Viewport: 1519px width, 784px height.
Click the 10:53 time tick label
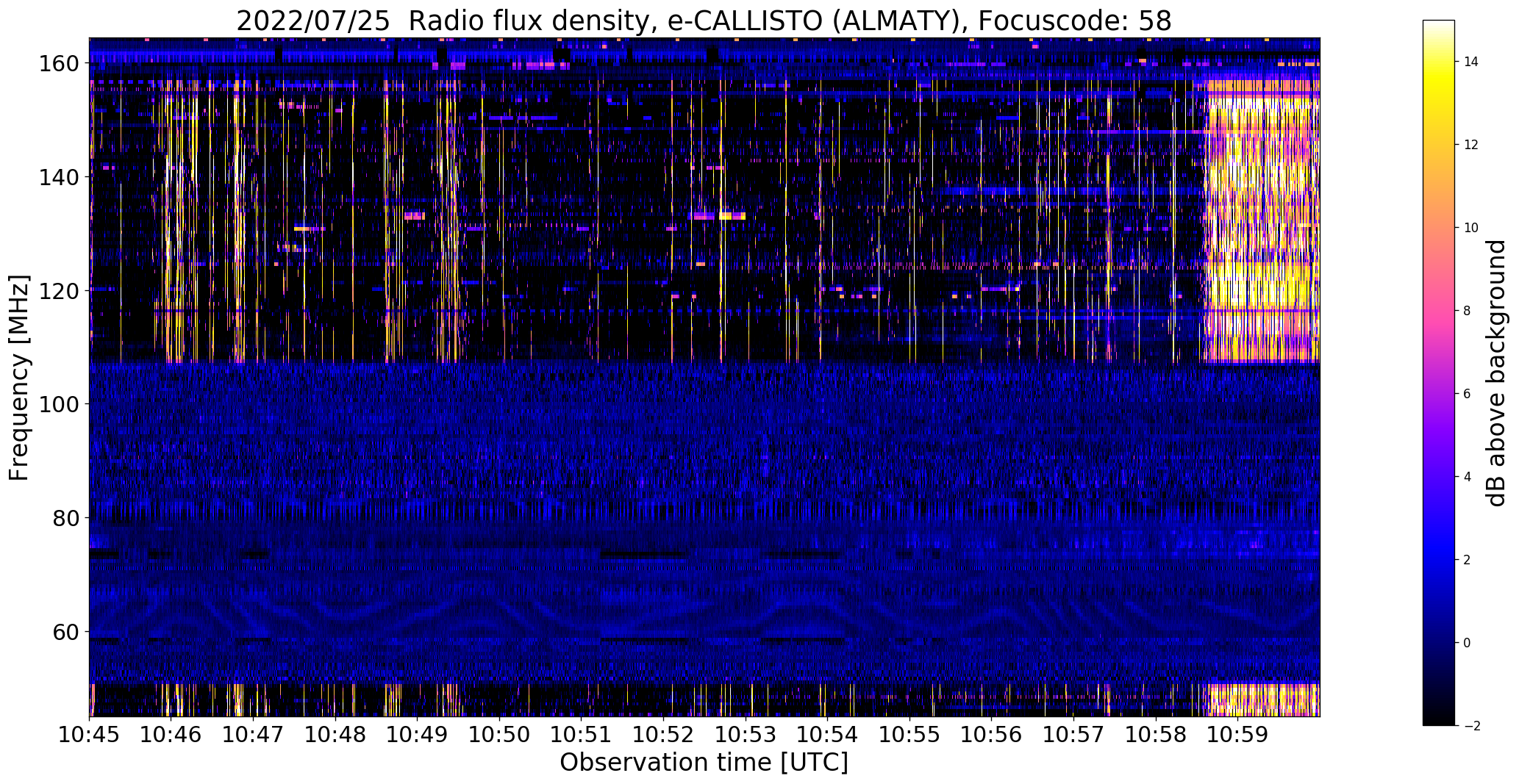point(746,734)
